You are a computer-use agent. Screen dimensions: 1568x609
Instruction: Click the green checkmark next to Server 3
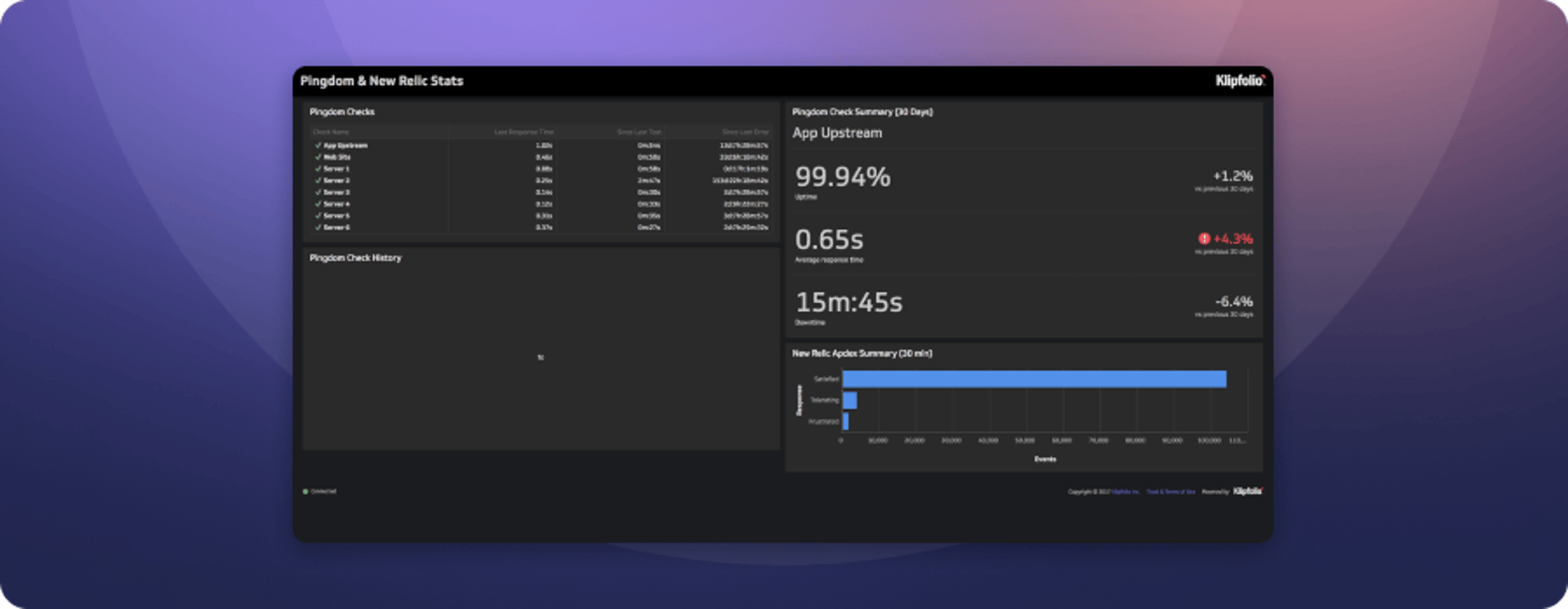(x=318, y=193)
